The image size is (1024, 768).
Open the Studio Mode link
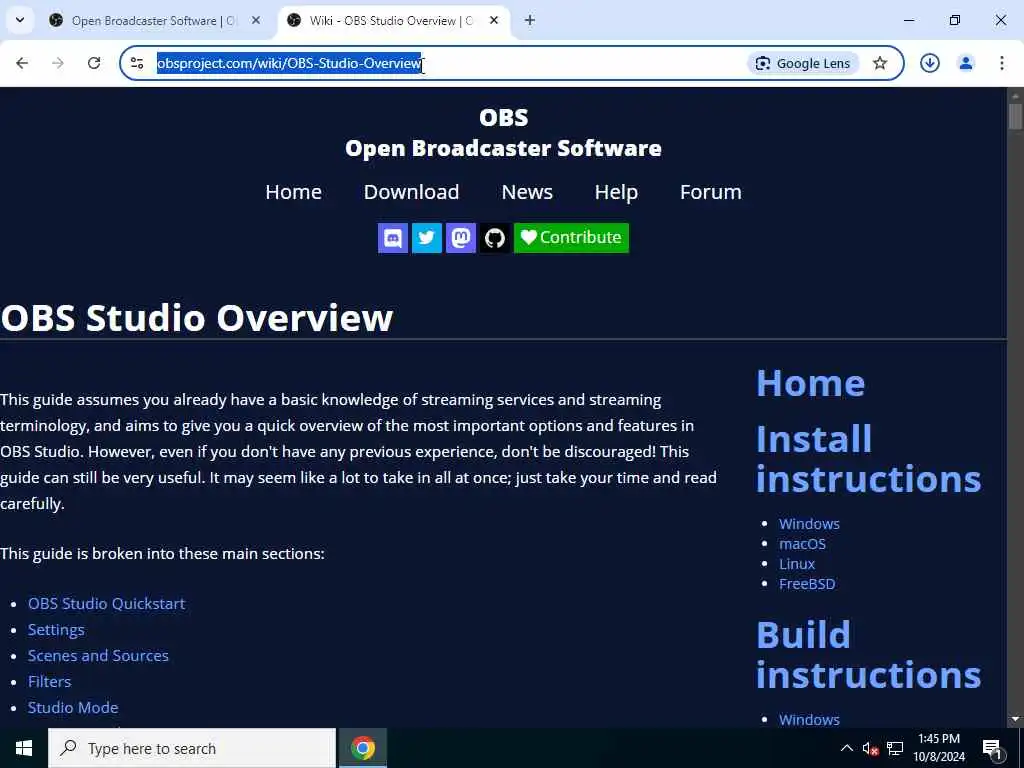pyautogui.click(x=73, y=708)
